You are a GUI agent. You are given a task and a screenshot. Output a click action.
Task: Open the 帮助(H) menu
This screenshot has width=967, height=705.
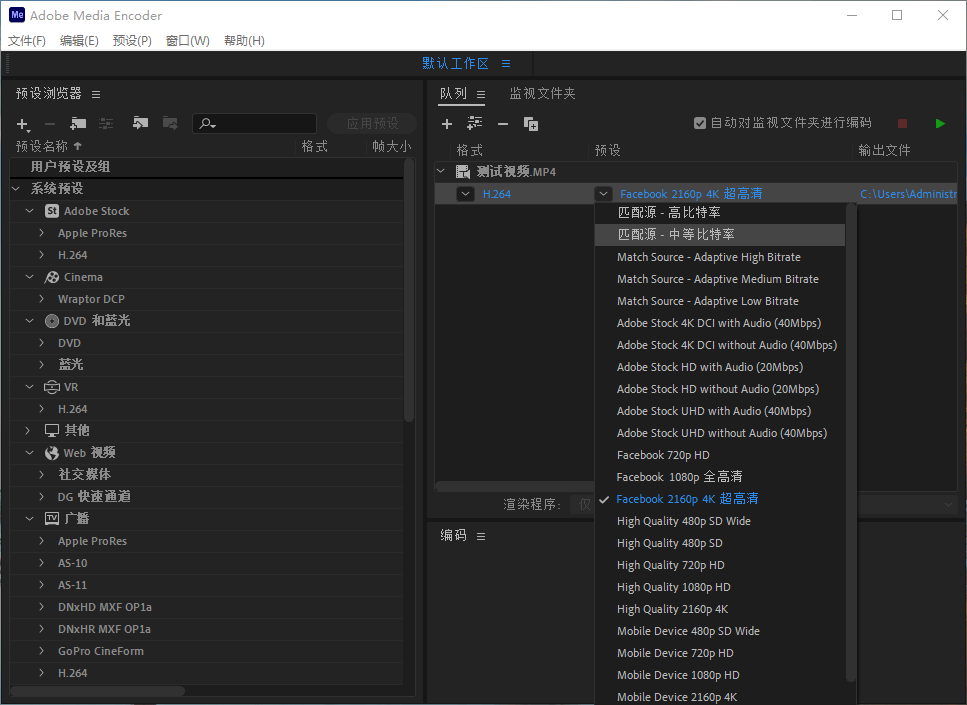pos(244,41)
